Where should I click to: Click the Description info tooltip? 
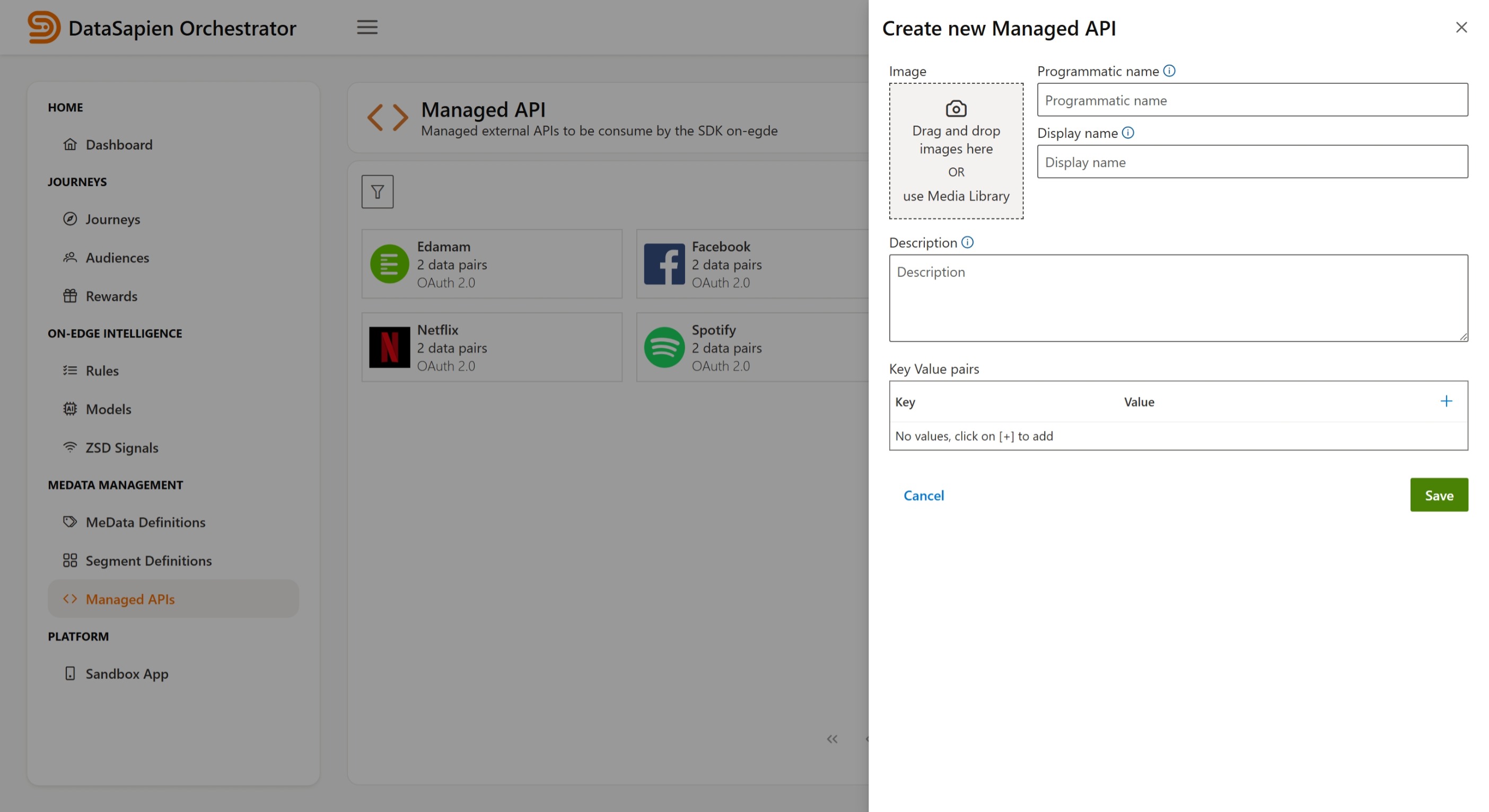click(968, 242)
